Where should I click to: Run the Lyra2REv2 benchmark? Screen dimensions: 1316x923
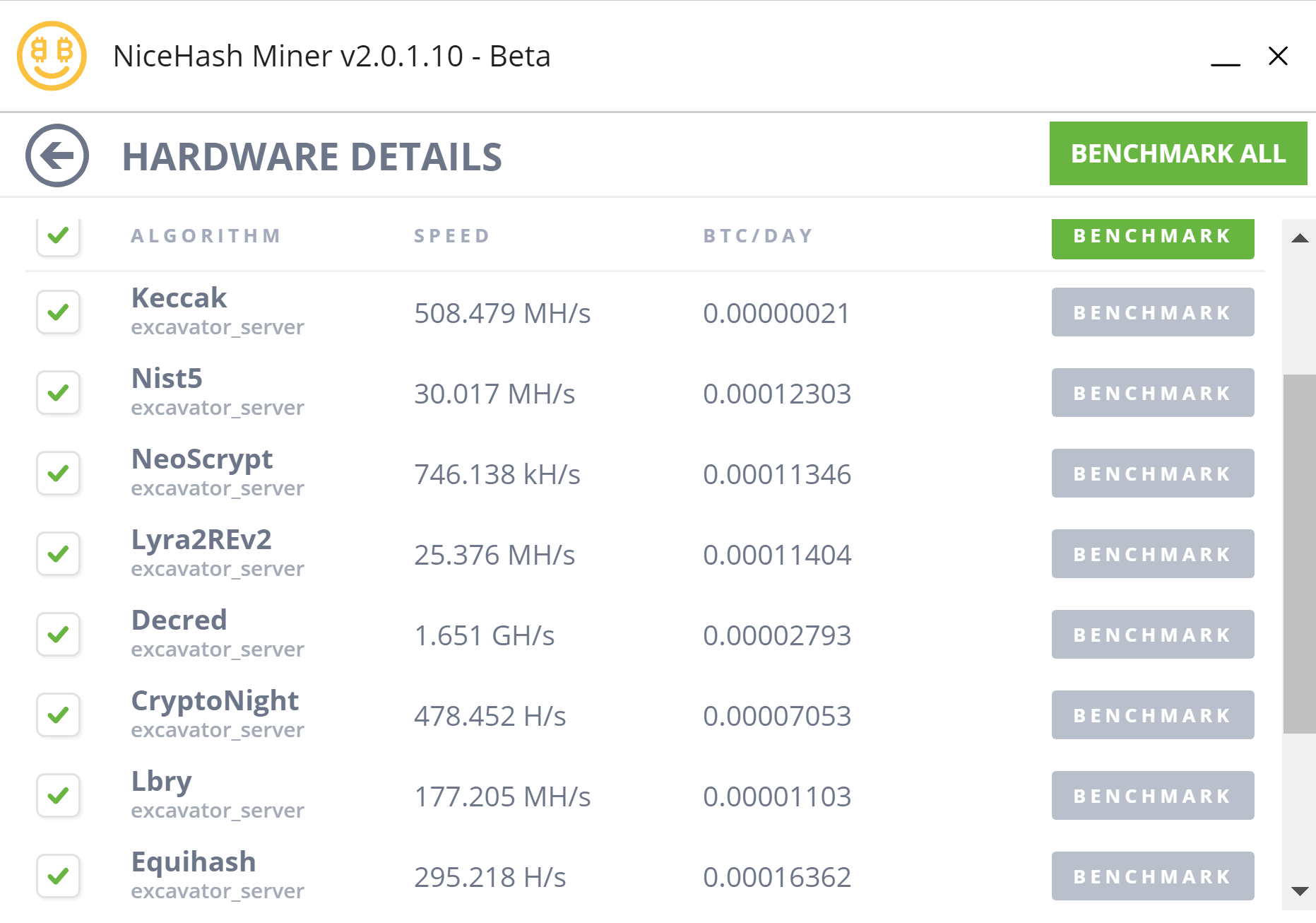coord(1152,553)
